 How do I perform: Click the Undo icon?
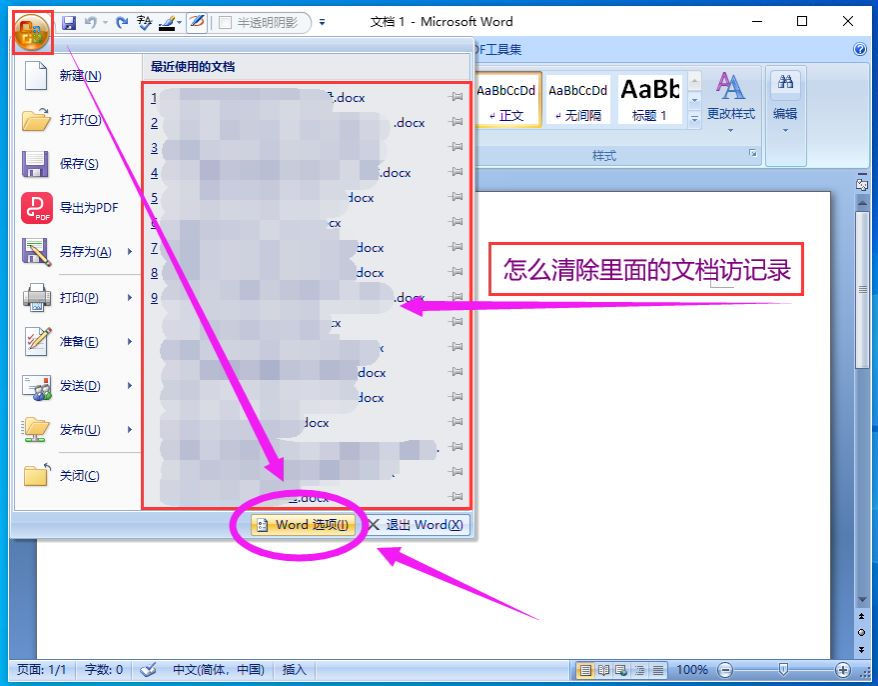tap(90, 22)
